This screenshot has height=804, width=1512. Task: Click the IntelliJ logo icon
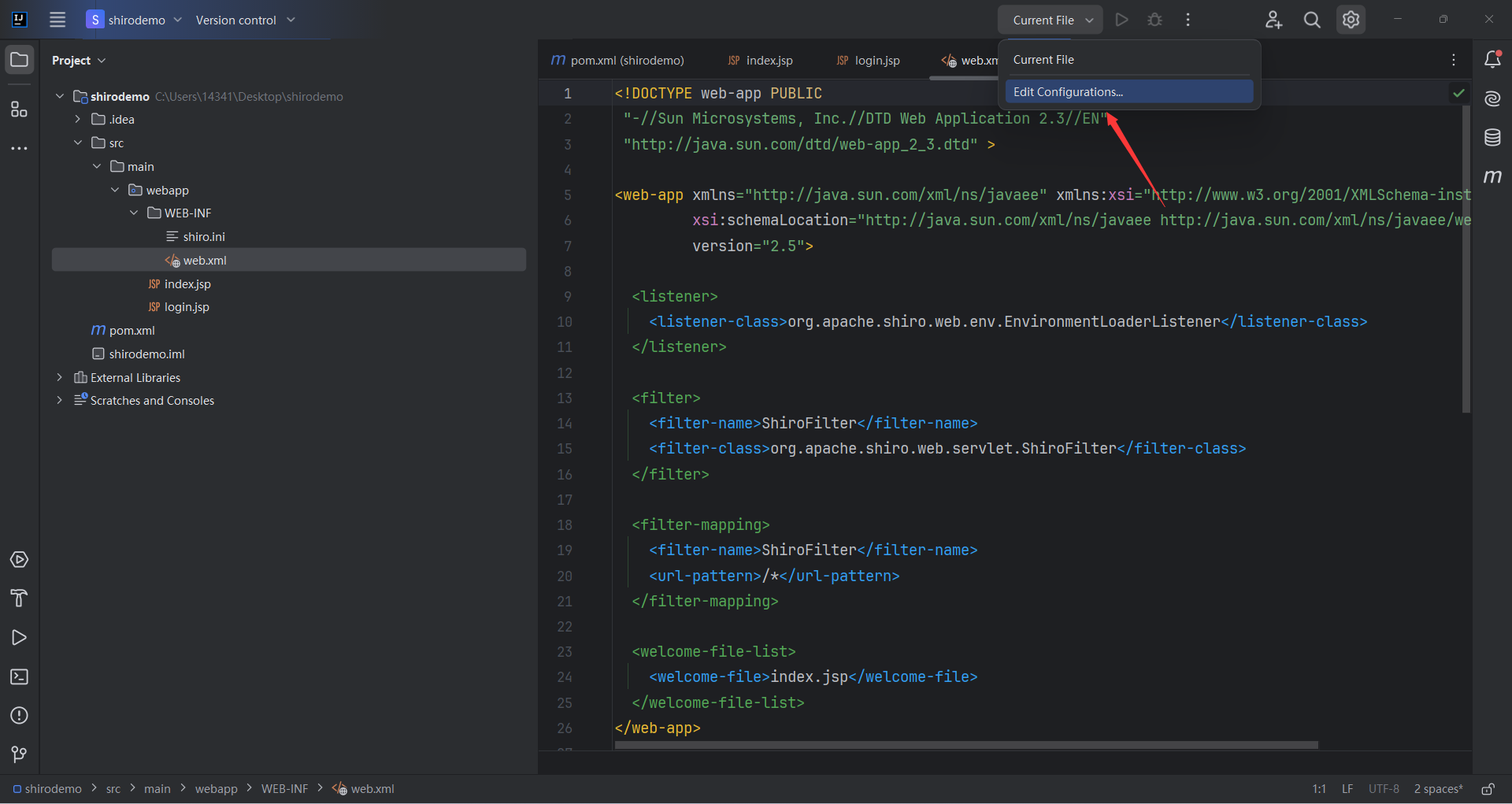pyautogui.click(x=20, y=20)
